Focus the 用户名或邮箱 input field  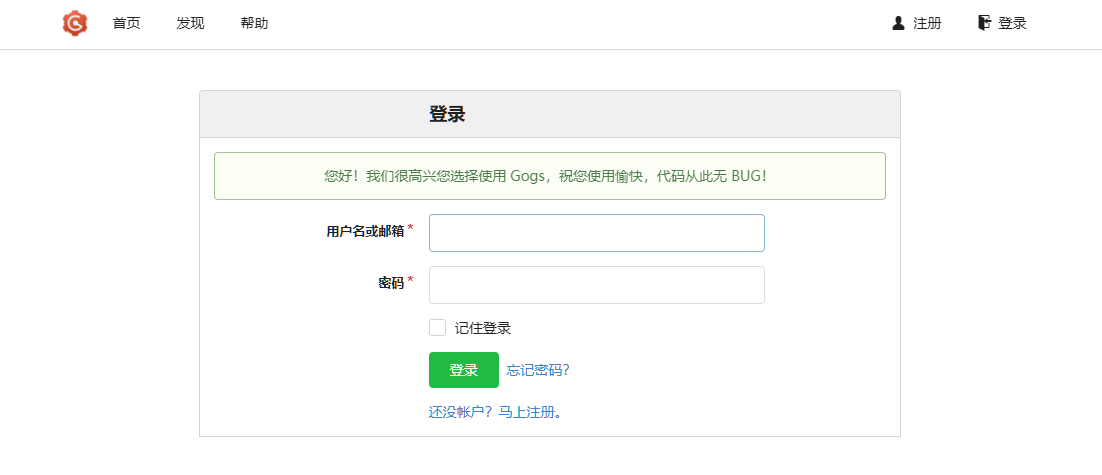[x=597, y=233]
